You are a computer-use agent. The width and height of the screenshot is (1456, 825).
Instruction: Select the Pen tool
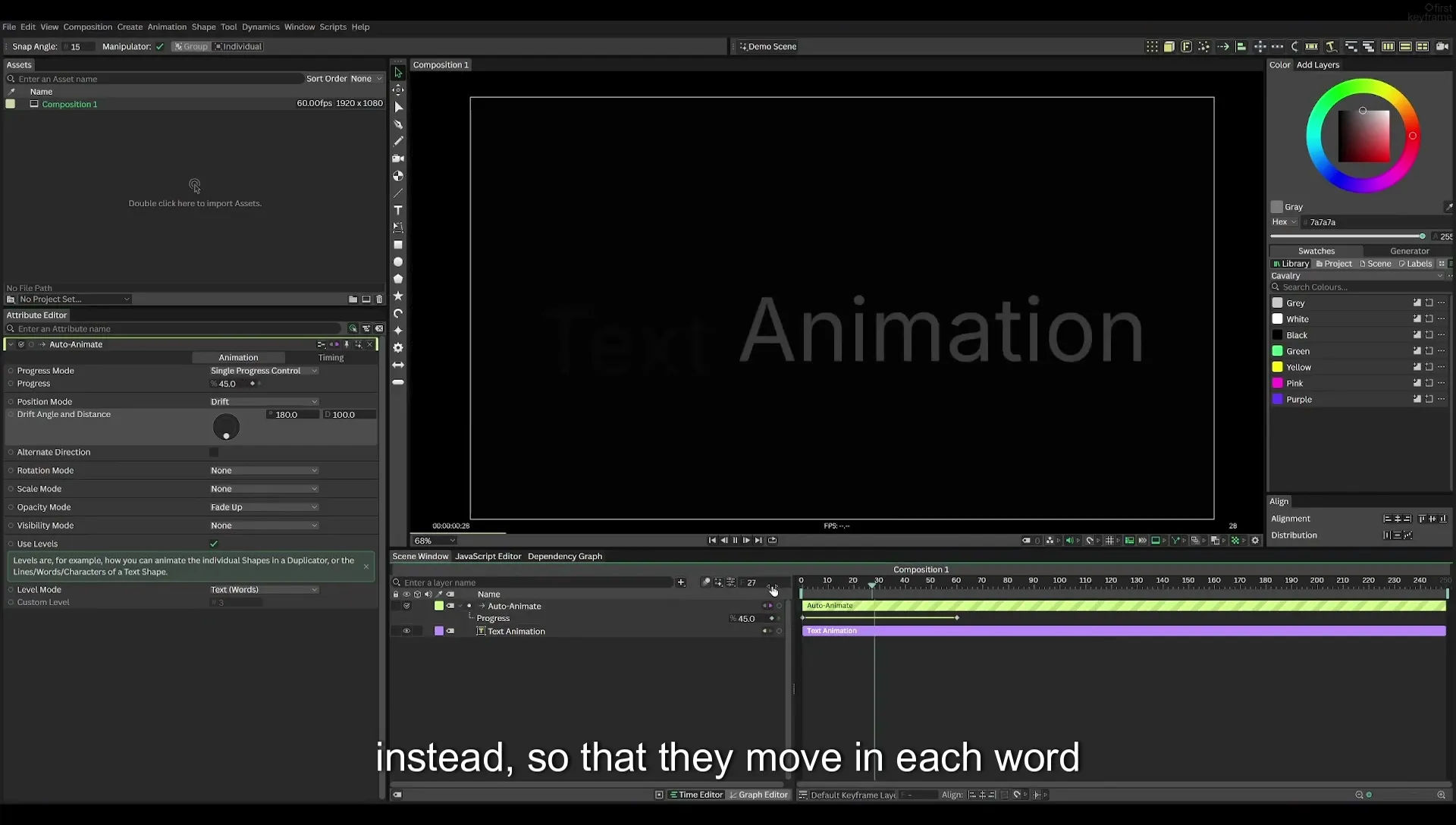click(x=397, y=124)
